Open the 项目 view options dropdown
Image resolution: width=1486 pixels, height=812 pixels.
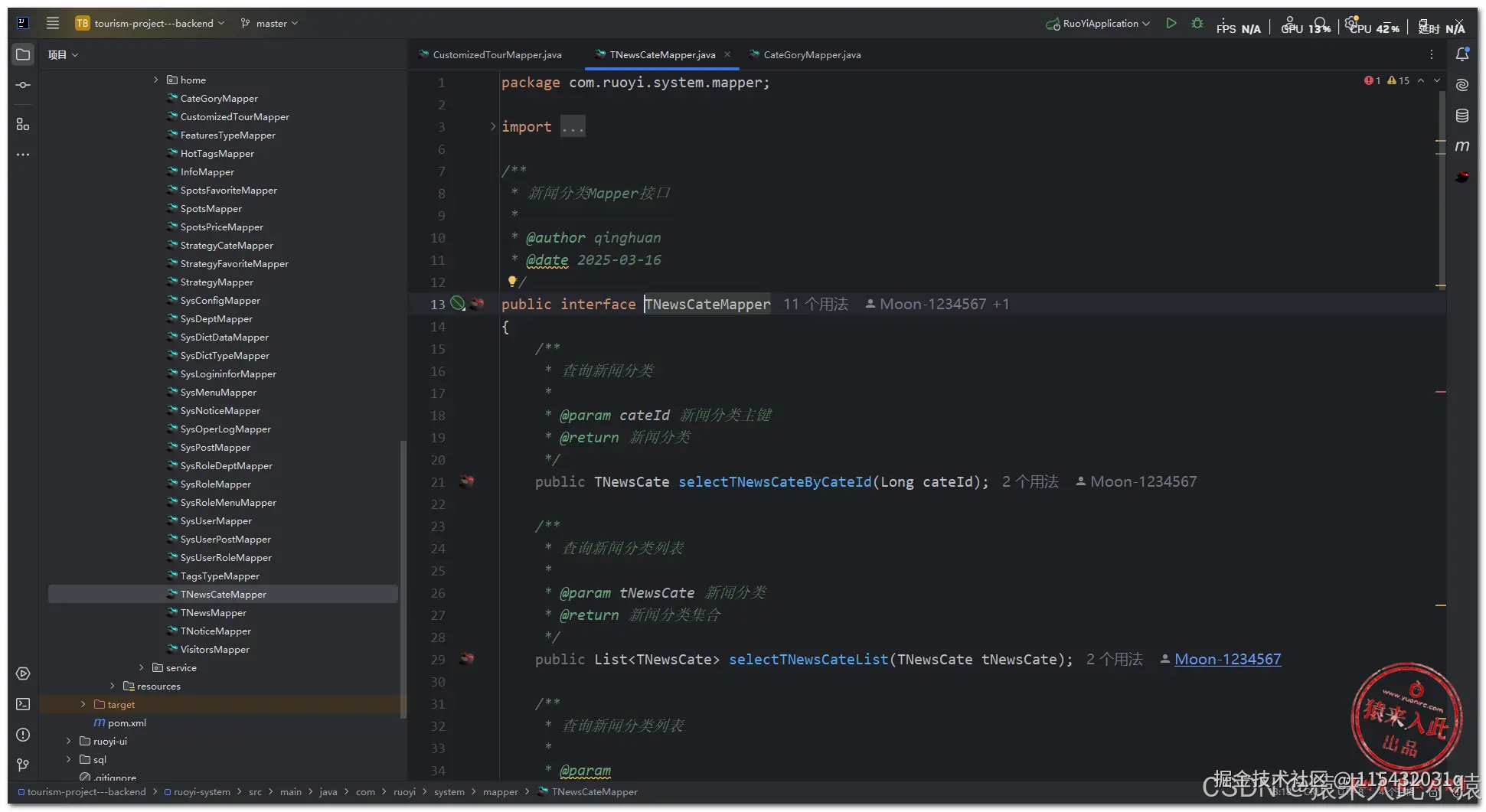63,54
